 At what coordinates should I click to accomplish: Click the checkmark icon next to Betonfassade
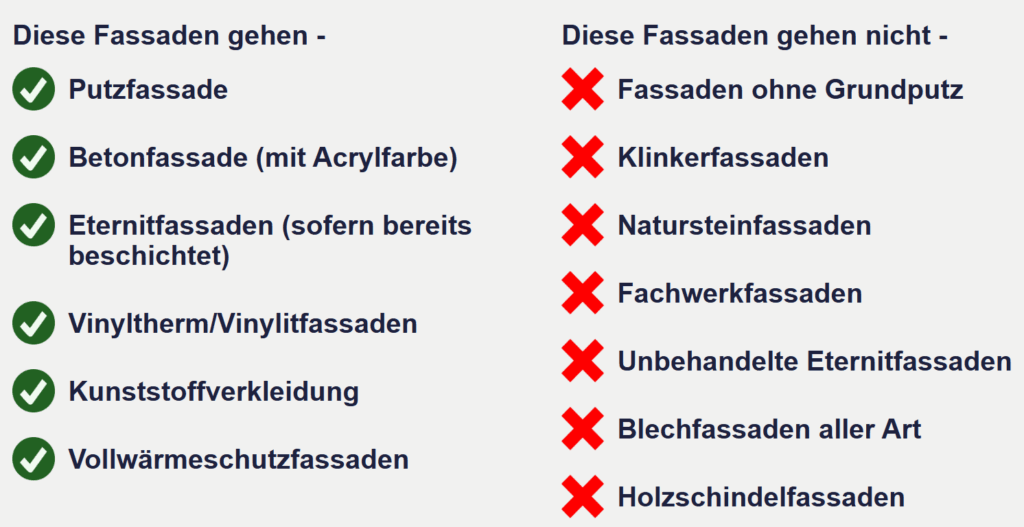pyautogui.click(x=33, y=158)
